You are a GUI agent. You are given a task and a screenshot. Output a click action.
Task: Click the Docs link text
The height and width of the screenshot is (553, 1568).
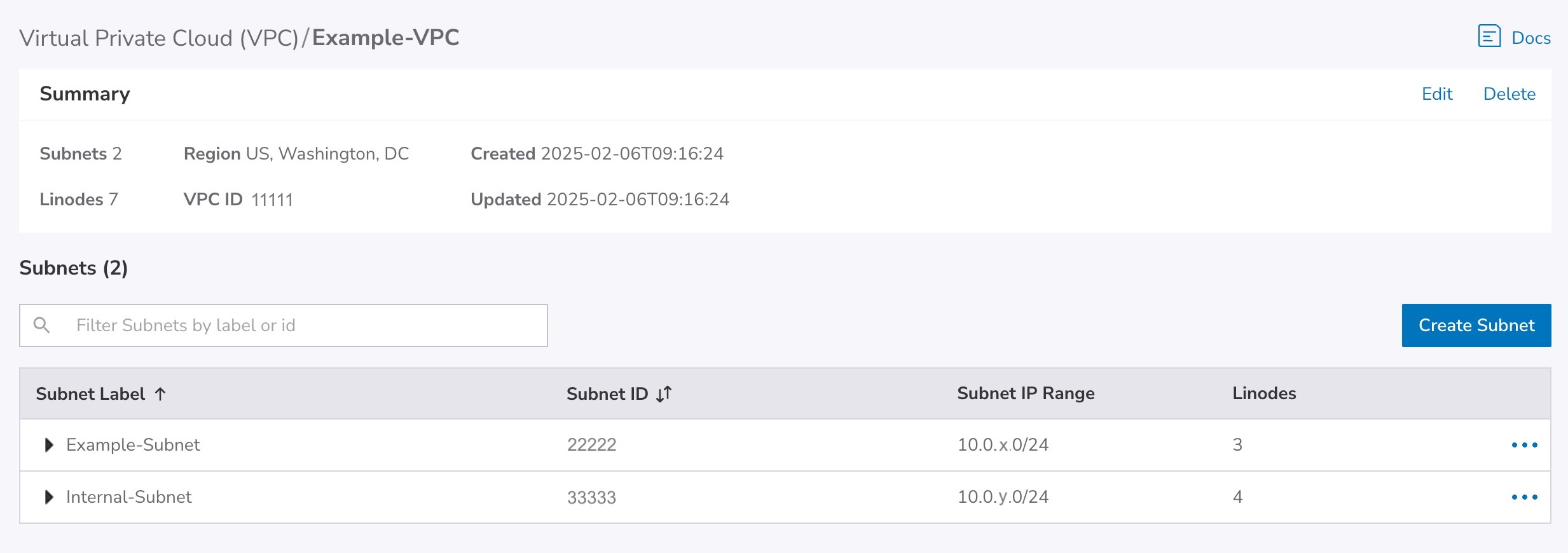(1531, 38)
